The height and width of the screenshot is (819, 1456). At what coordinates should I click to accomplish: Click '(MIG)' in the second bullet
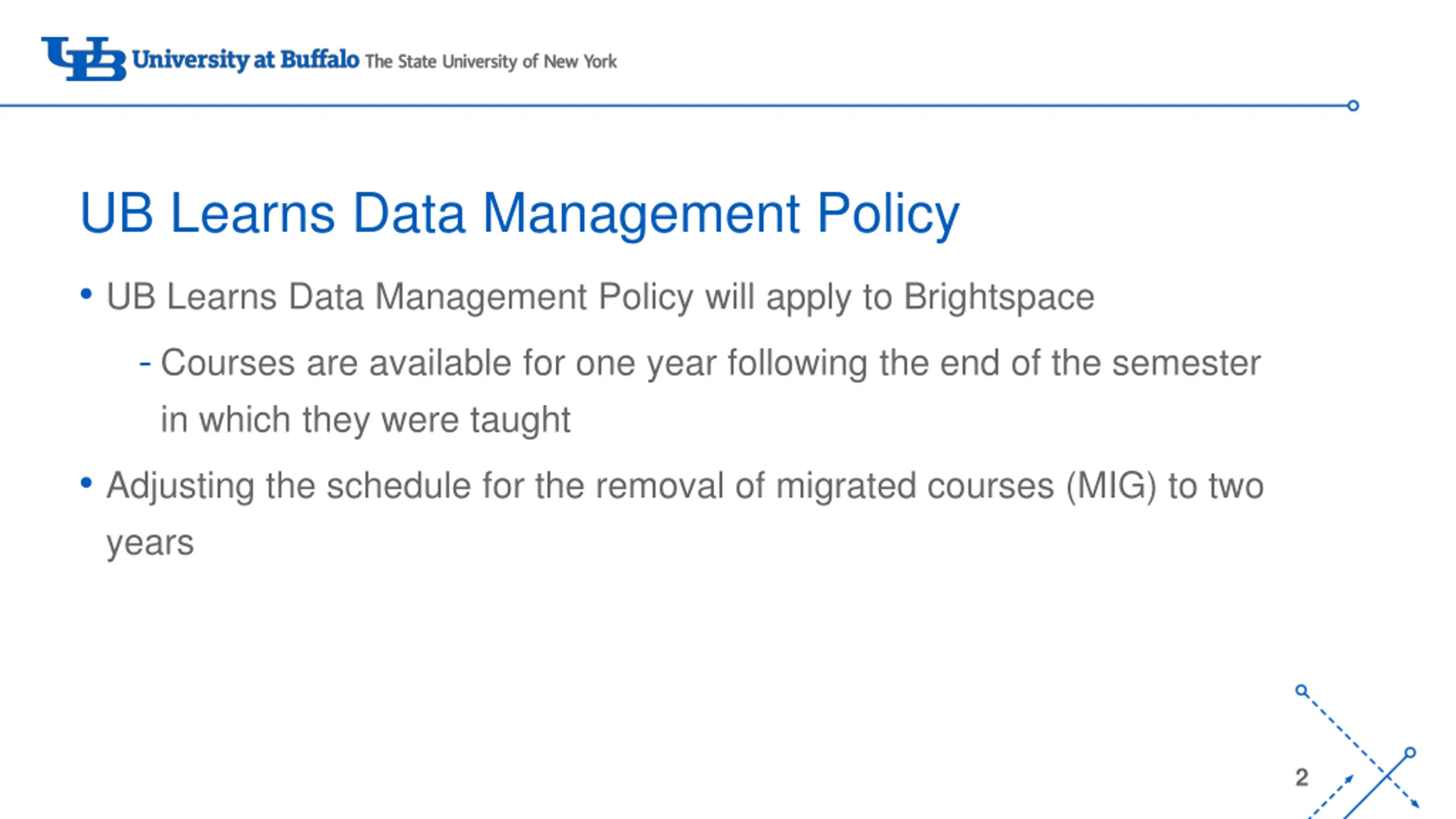tap(1111, 486)
